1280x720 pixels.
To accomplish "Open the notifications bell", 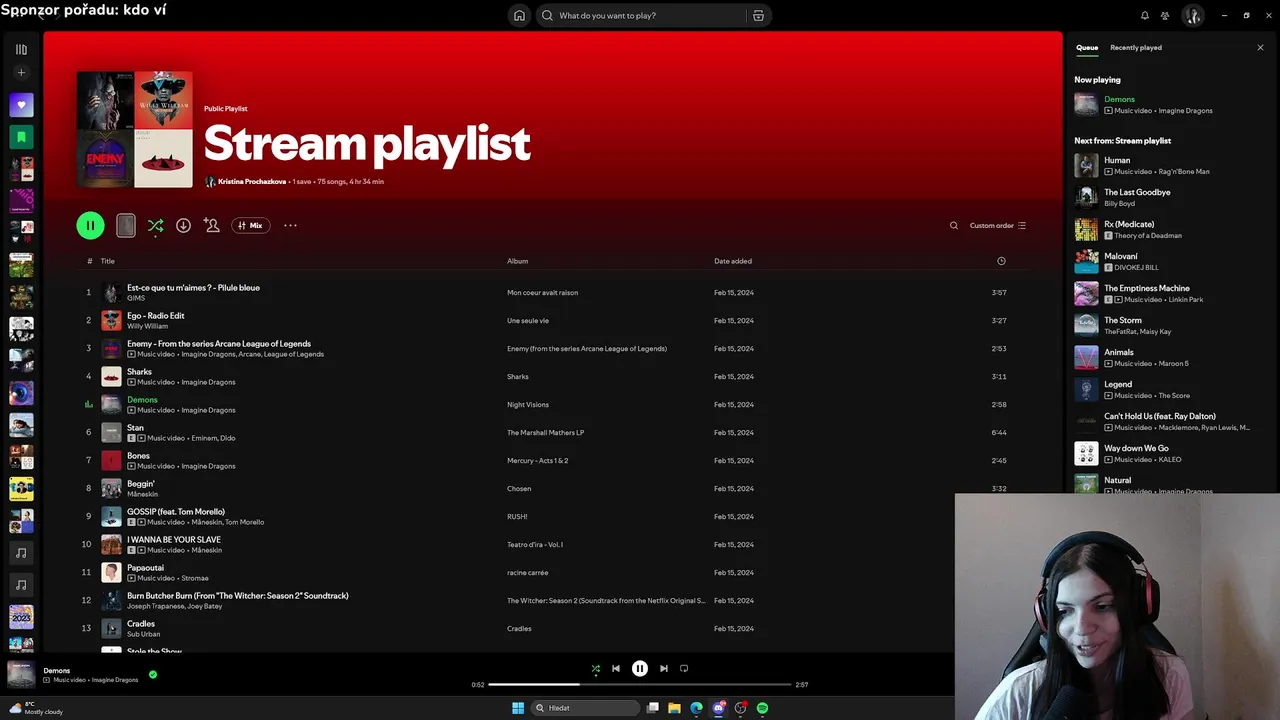I will [x=1145, y=15].
